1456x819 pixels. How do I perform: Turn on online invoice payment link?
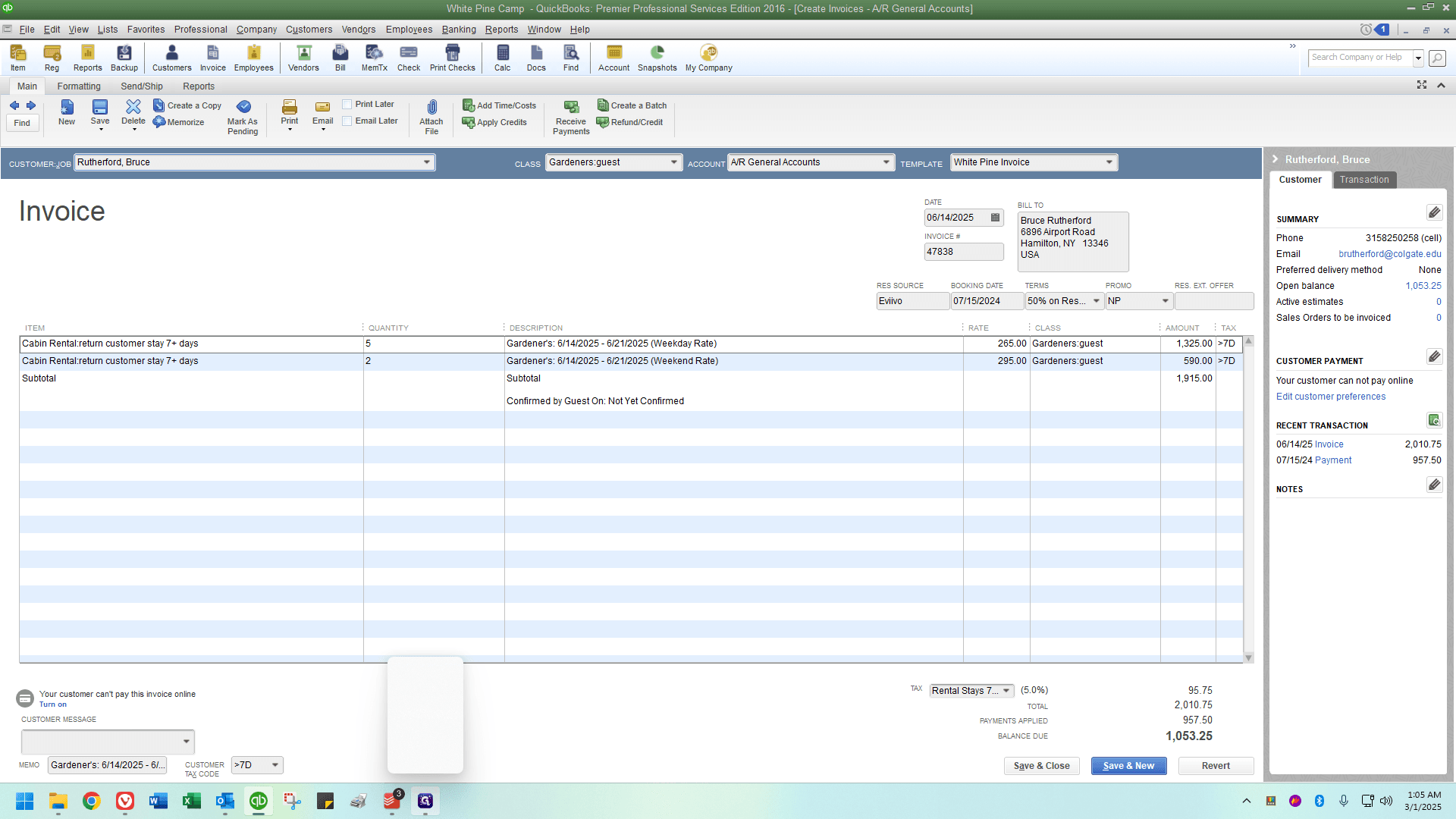point(53,704)
